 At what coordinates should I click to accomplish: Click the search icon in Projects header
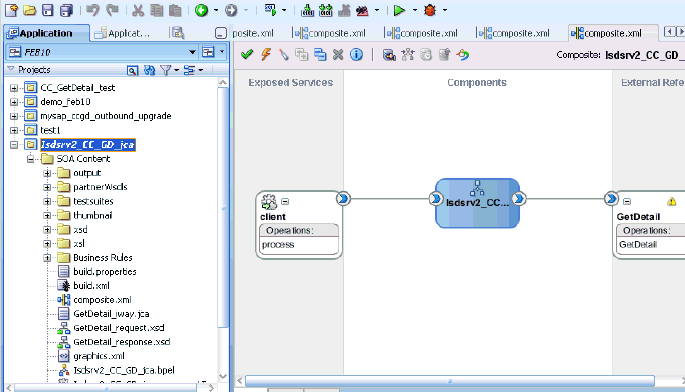[132, 70]
